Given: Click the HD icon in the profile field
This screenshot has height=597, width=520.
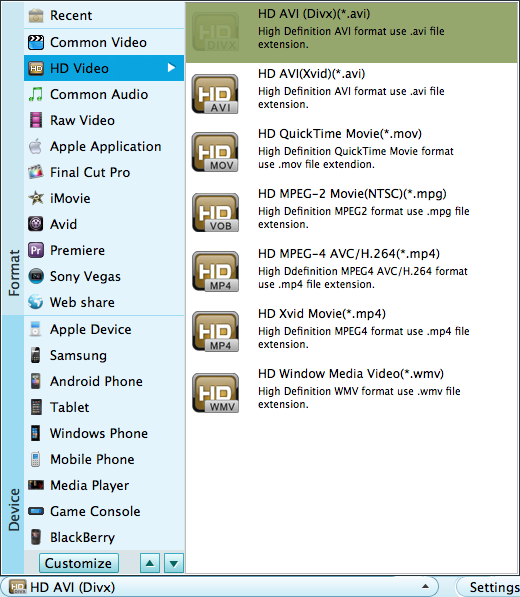Looking at the screenshot, I should pyautogui.click(x=18, y=587).
